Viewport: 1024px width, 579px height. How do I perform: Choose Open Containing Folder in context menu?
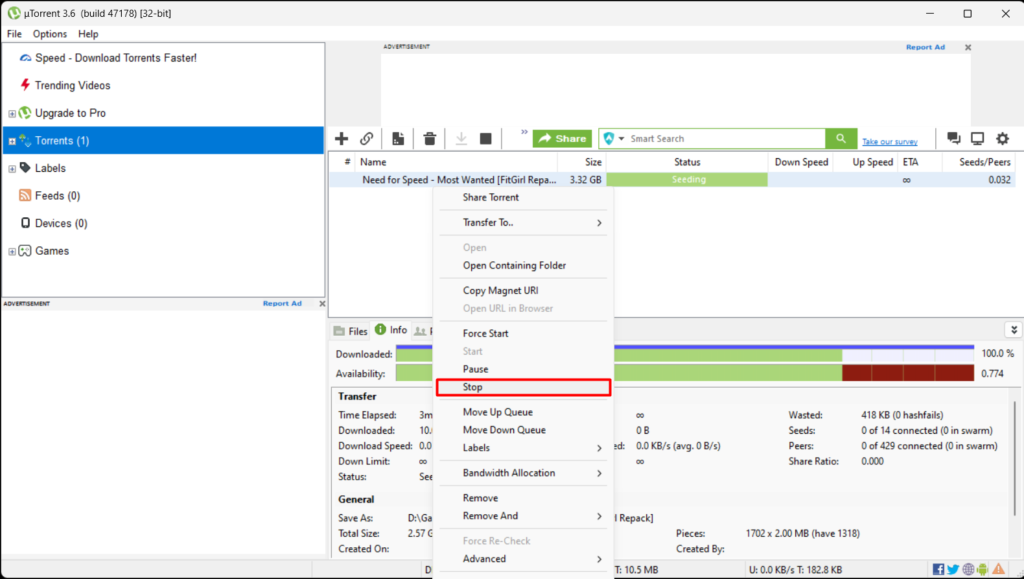click(514, 266)
